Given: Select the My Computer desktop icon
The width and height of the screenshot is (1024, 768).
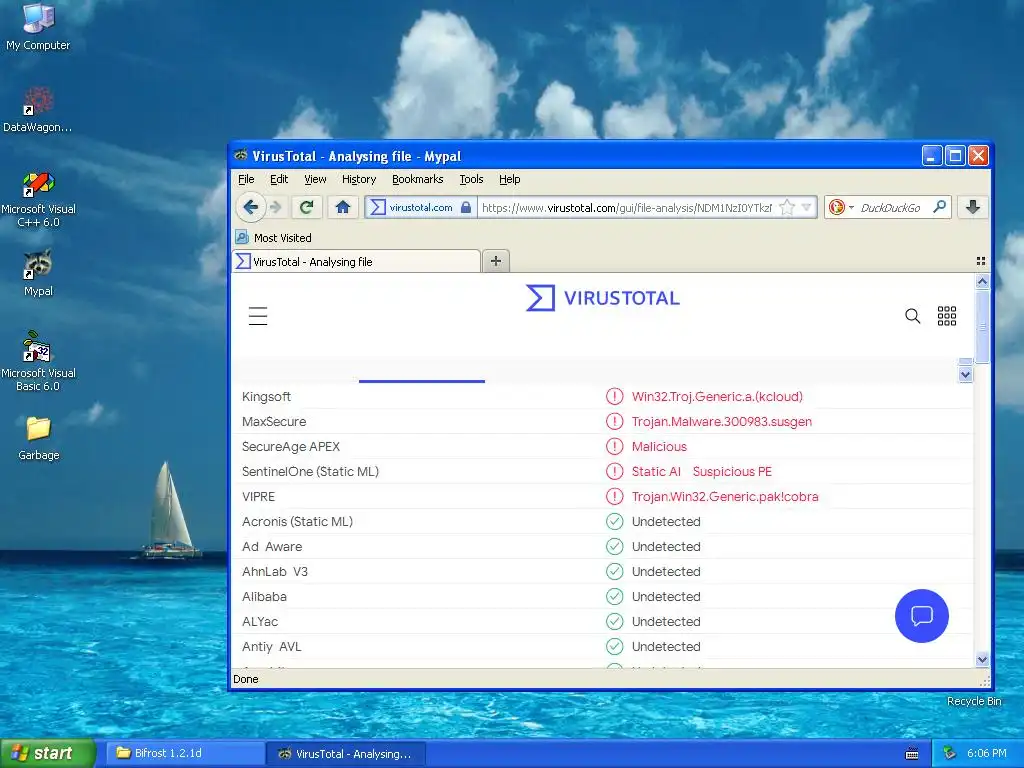Looking at the screenshot, I should [38, 27].
